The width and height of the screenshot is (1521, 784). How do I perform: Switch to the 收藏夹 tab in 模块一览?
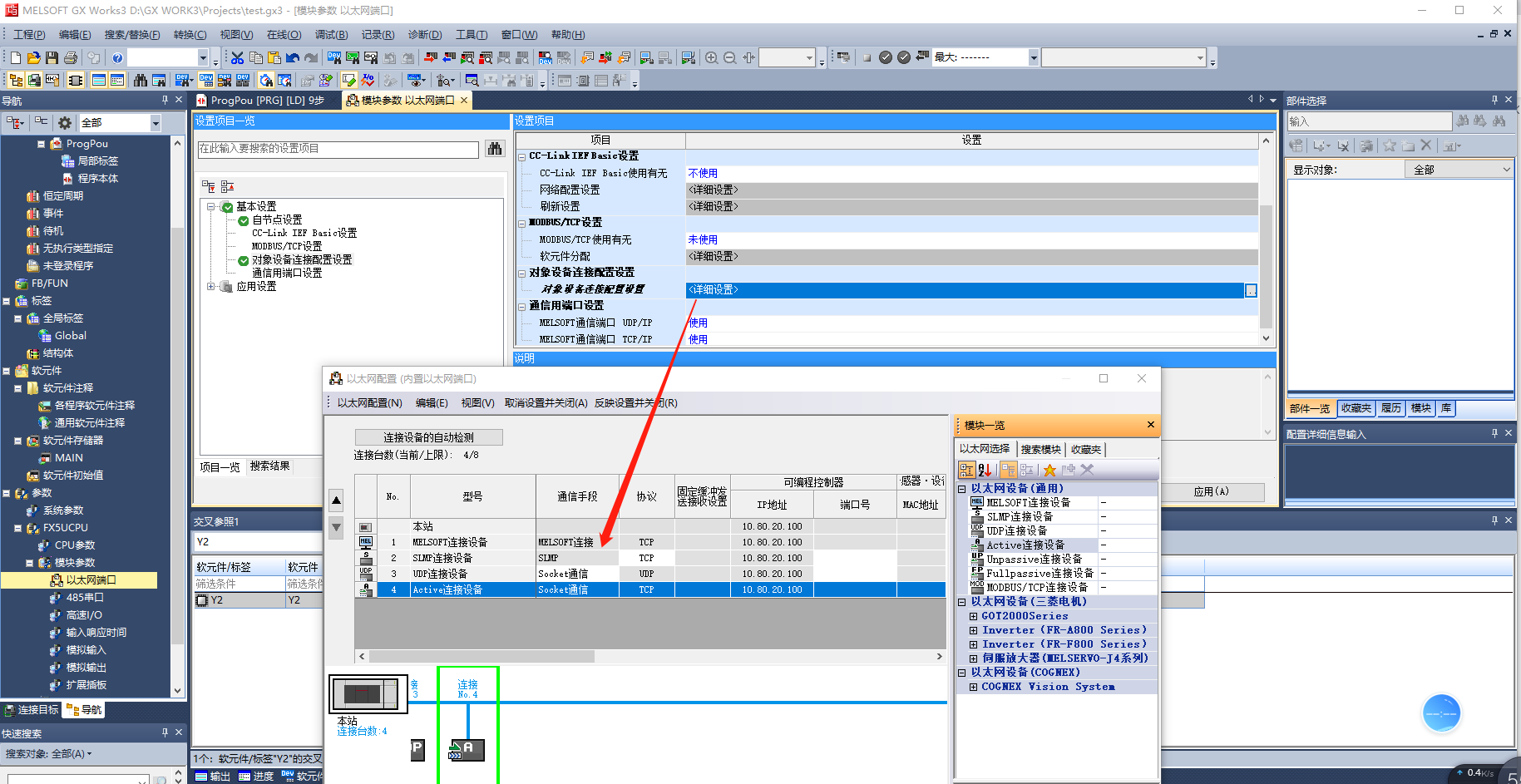1085,449
